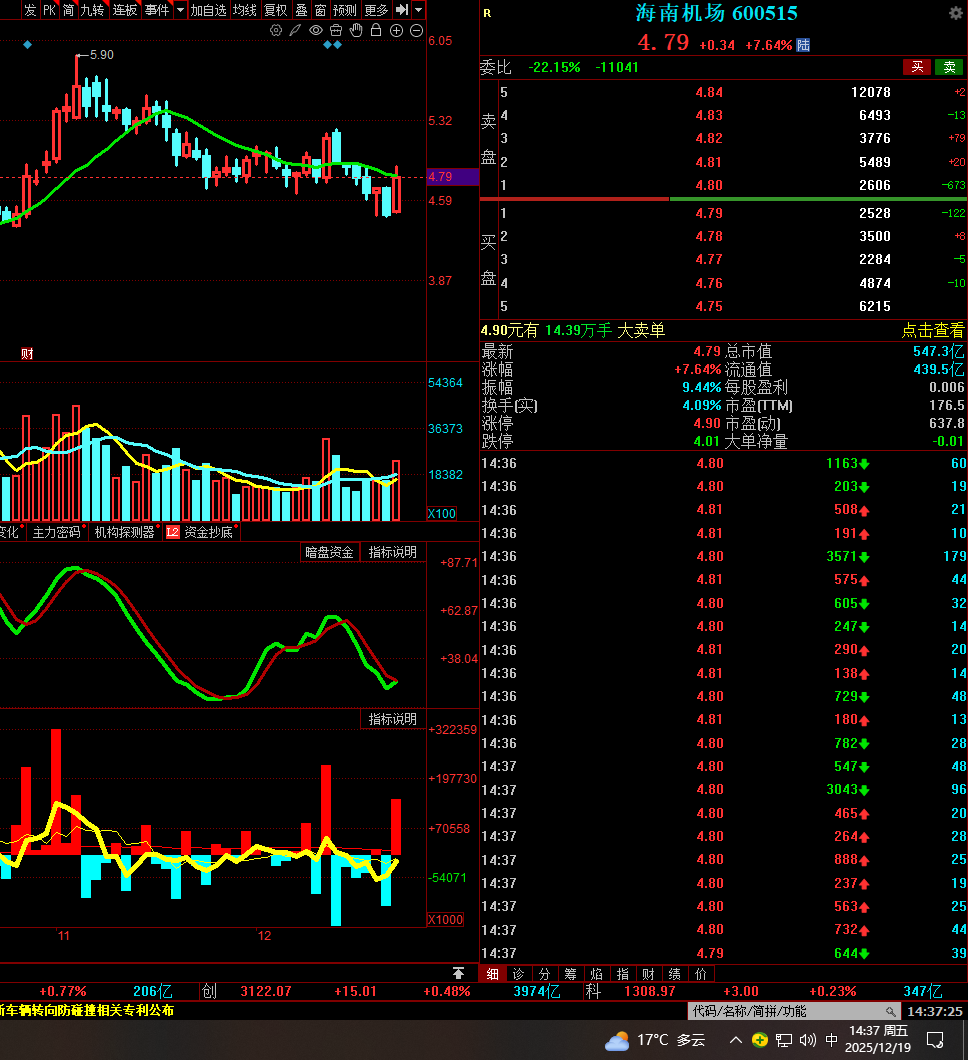Switch to 机构探测器 indicator tab
968x1060 pixels.
[x=125, y=533]
